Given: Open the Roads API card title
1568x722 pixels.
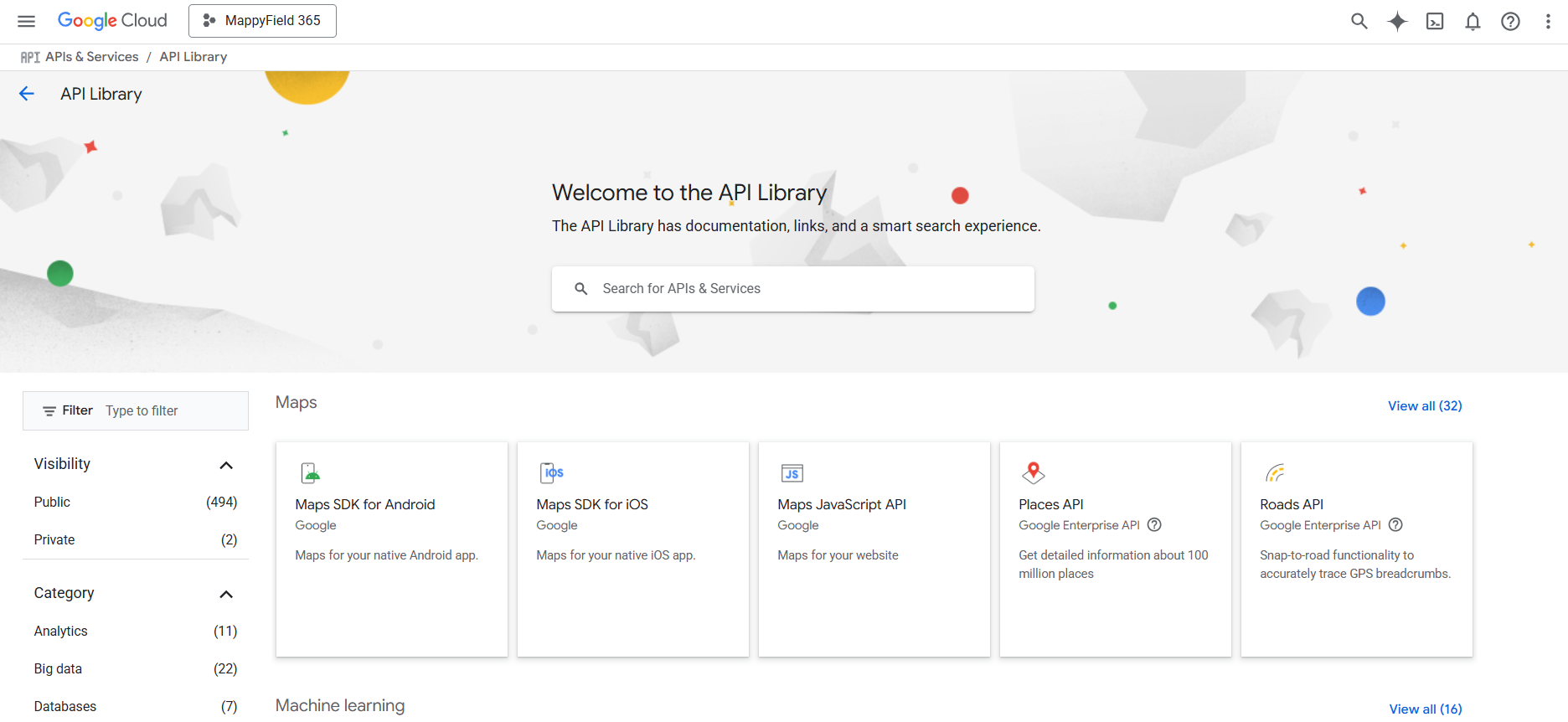Looking at the screenshot, I should (x=1292, y=504).
